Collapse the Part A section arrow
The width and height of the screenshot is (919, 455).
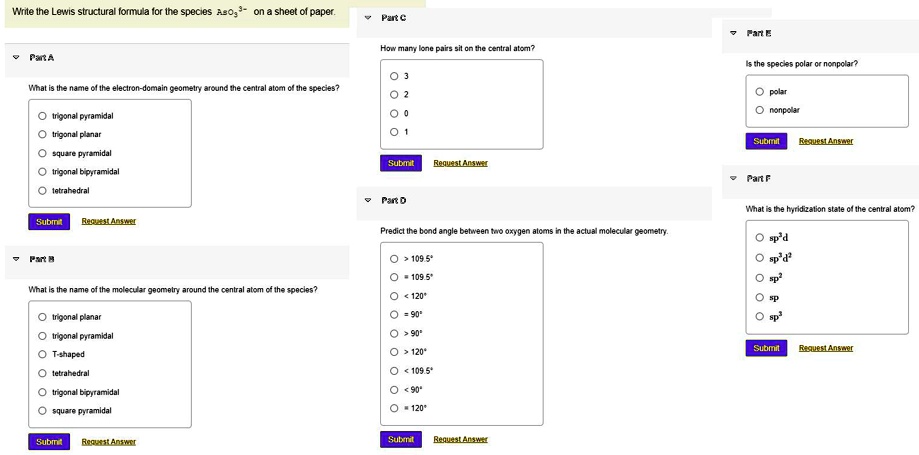pos(16,58)
